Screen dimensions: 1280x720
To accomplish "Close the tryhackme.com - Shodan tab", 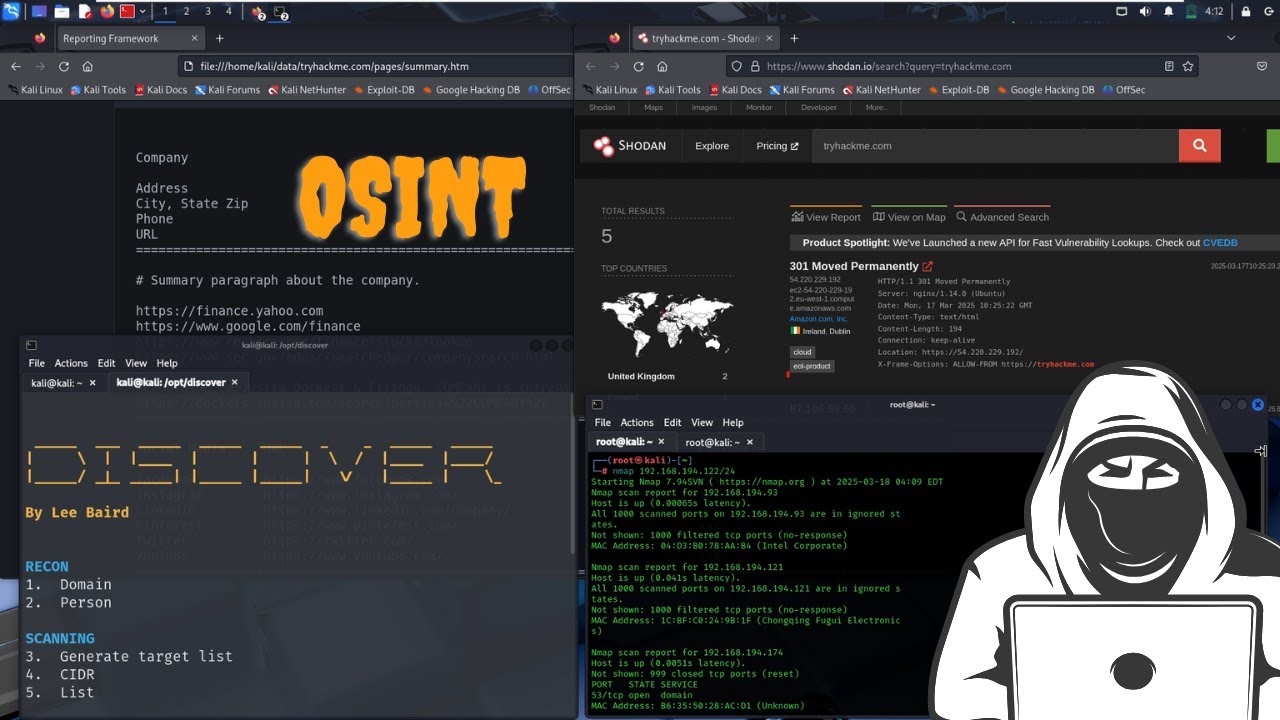I will [x=769, y=38].
